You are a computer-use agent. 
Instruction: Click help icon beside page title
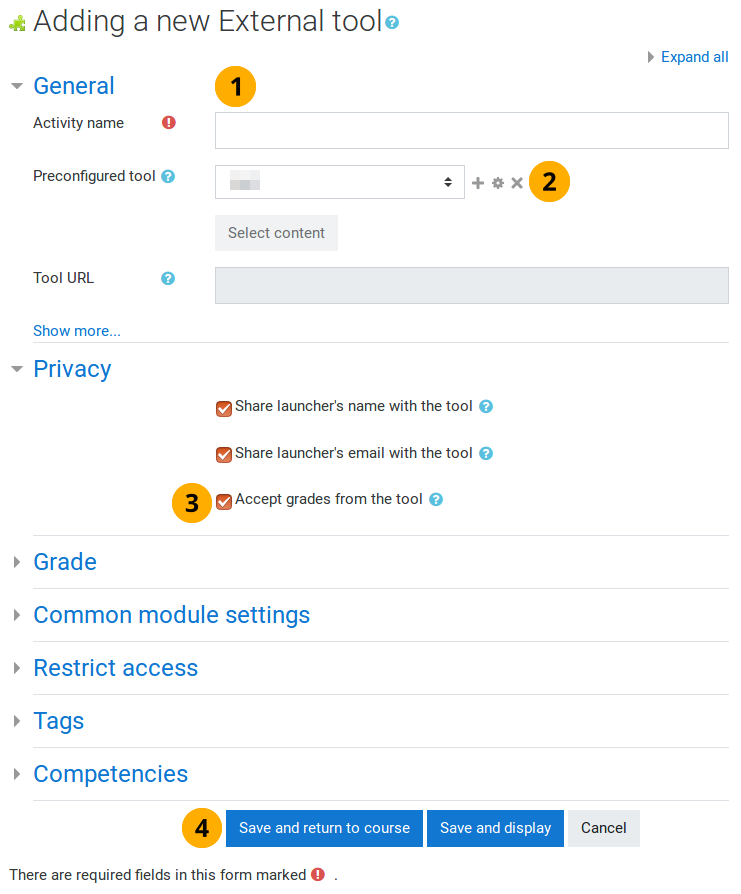[392, 22]
